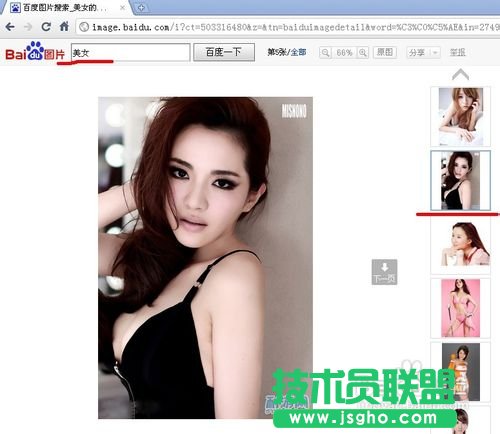
Task: Click the 原图 original image button
Action: (385, 52)
